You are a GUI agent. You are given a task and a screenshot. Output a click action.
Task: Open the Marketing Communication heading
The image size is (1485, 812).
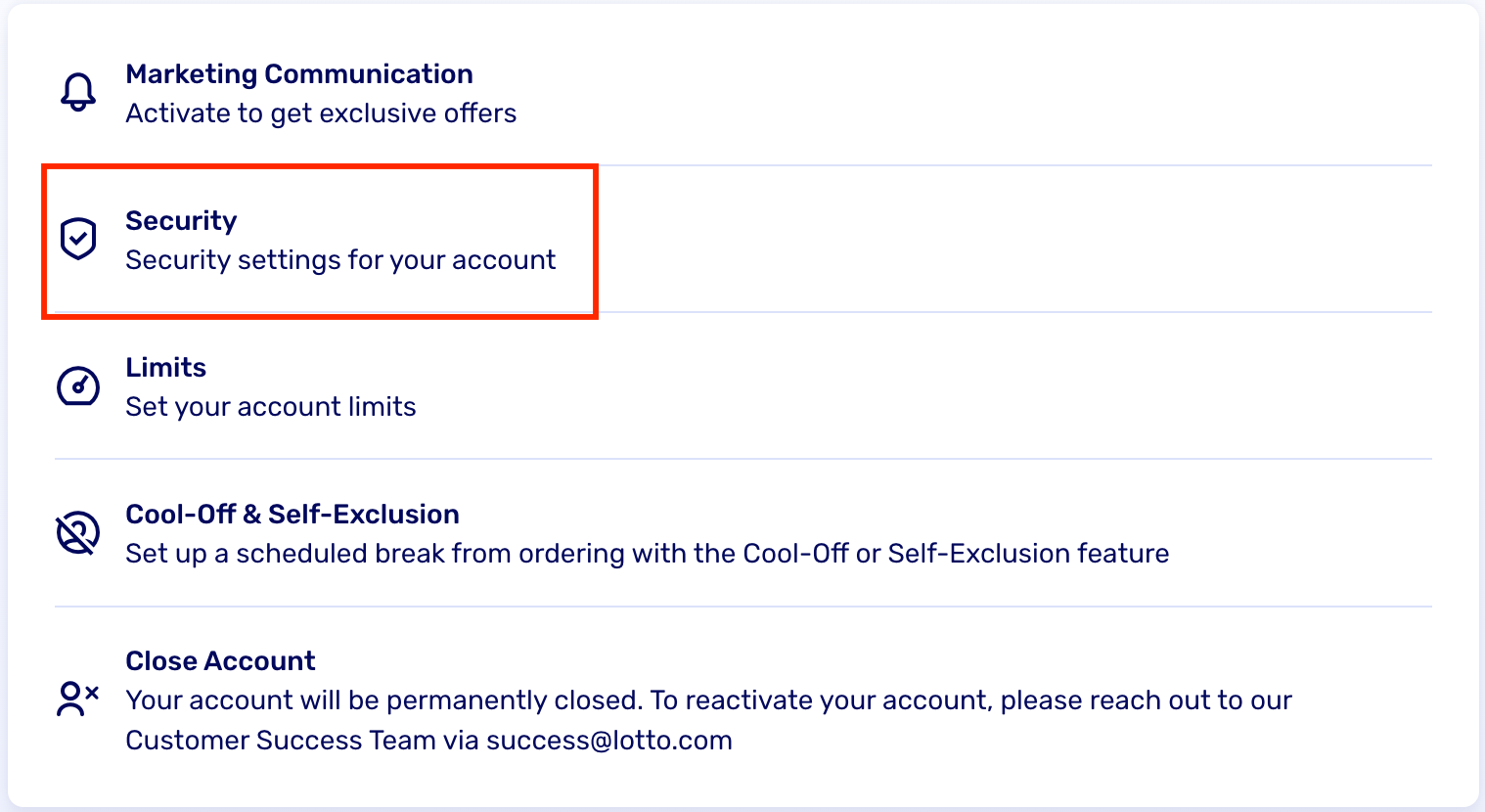[x=299, y=74]
